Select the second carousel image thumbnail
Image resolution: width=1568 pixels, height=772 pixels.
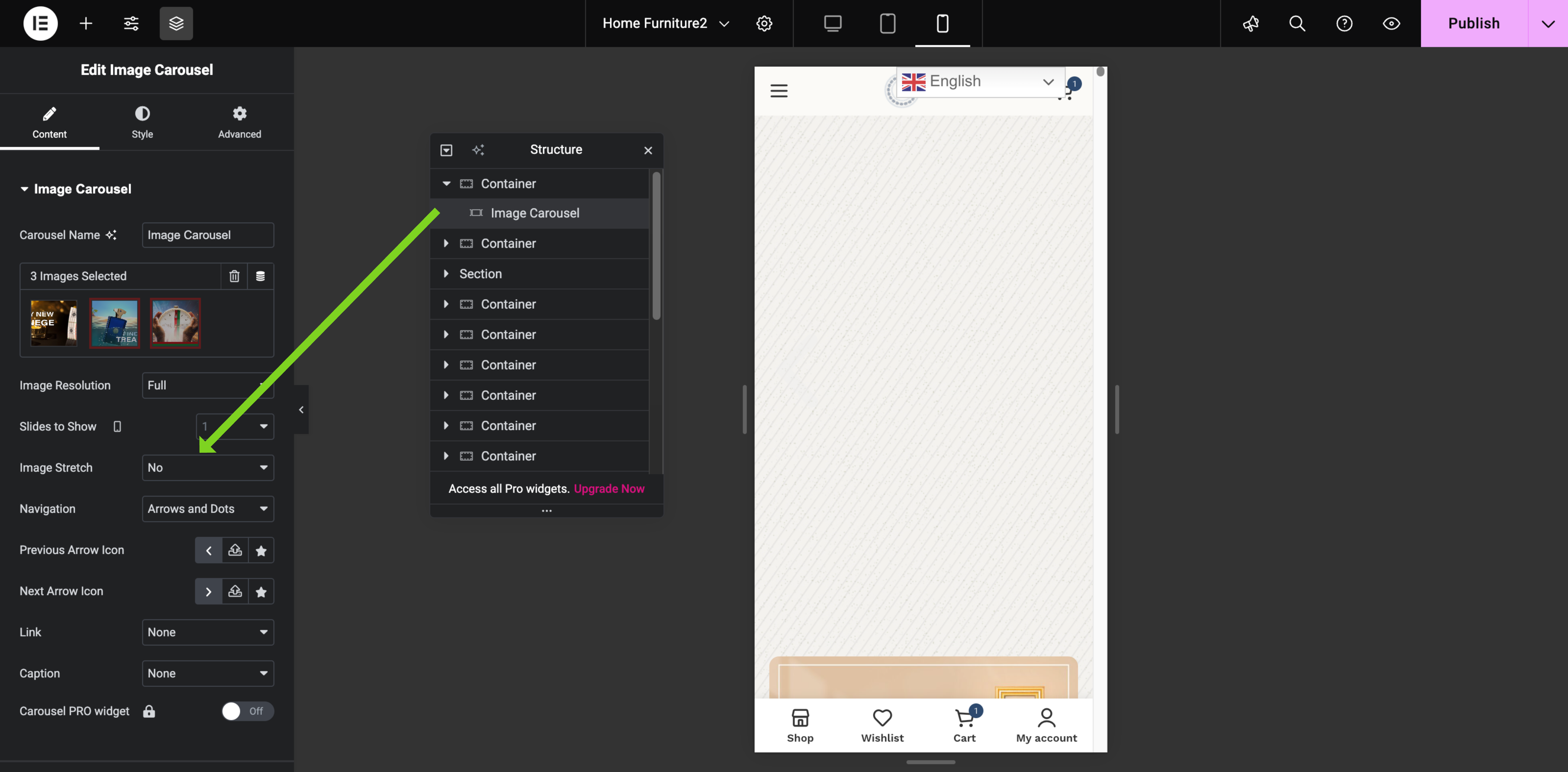pyautogui.click(x=114, y=323)
